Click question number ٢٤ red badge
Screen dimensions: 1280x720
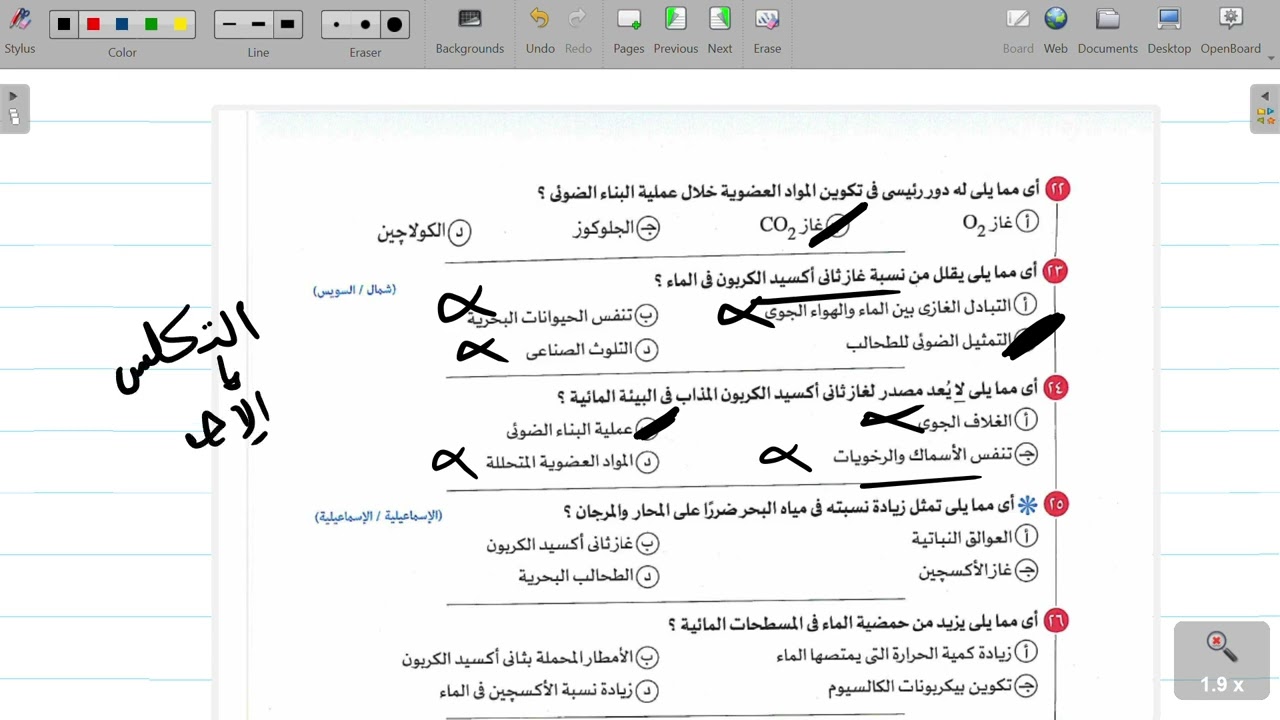tap(1056, 387)
